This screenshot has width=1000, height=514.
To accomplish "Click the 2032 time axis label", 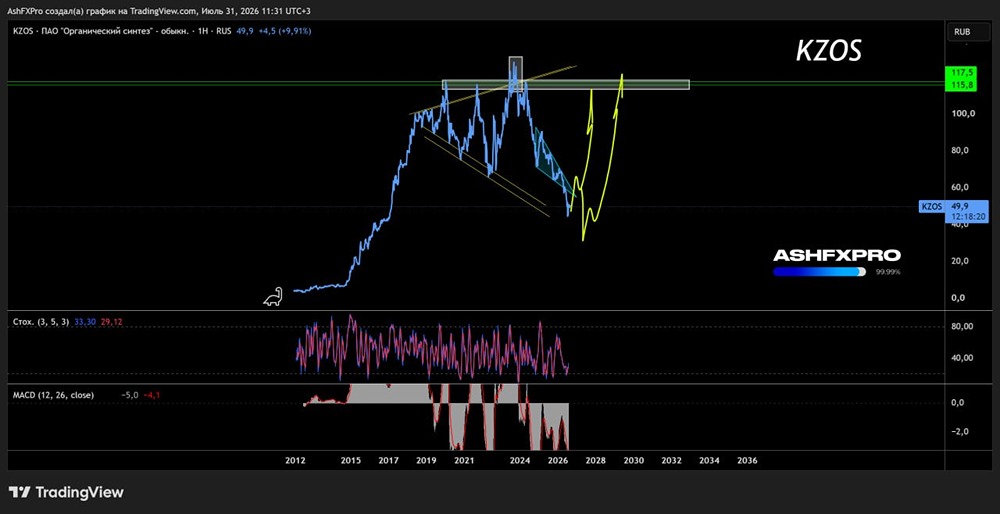I will pos(671,460).
